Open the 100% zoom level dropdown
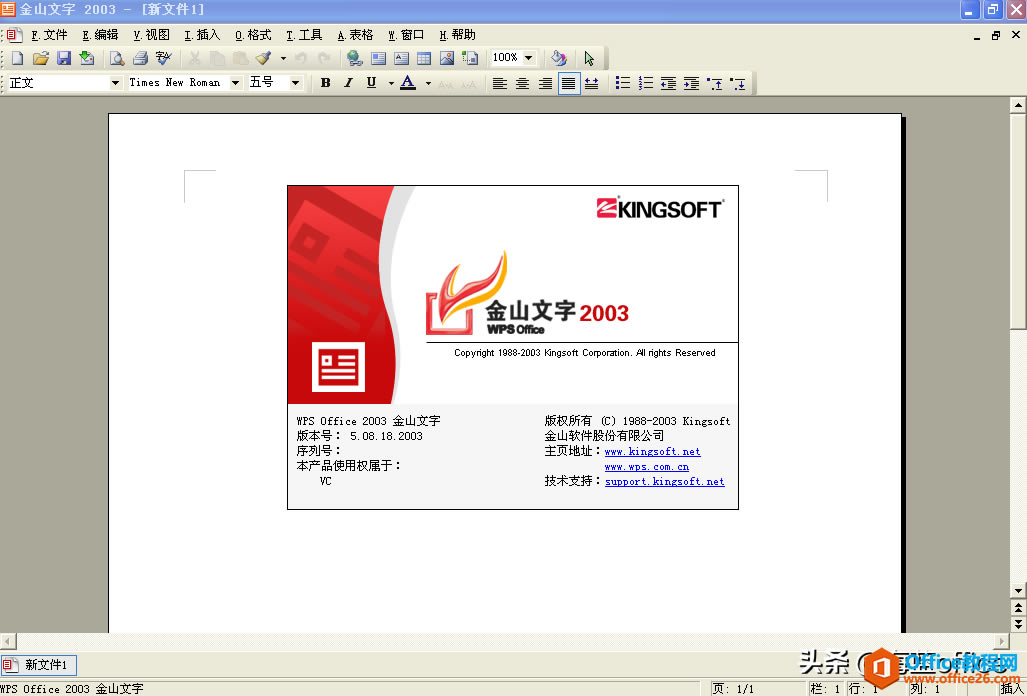This screenshot has height=696, width=1027. pyautogui.click(x=529, y=58)
